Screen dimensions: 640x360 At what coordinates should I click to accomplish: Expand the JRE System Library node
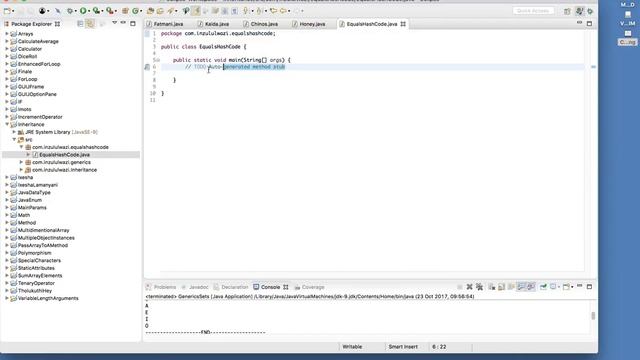[14, 132]
